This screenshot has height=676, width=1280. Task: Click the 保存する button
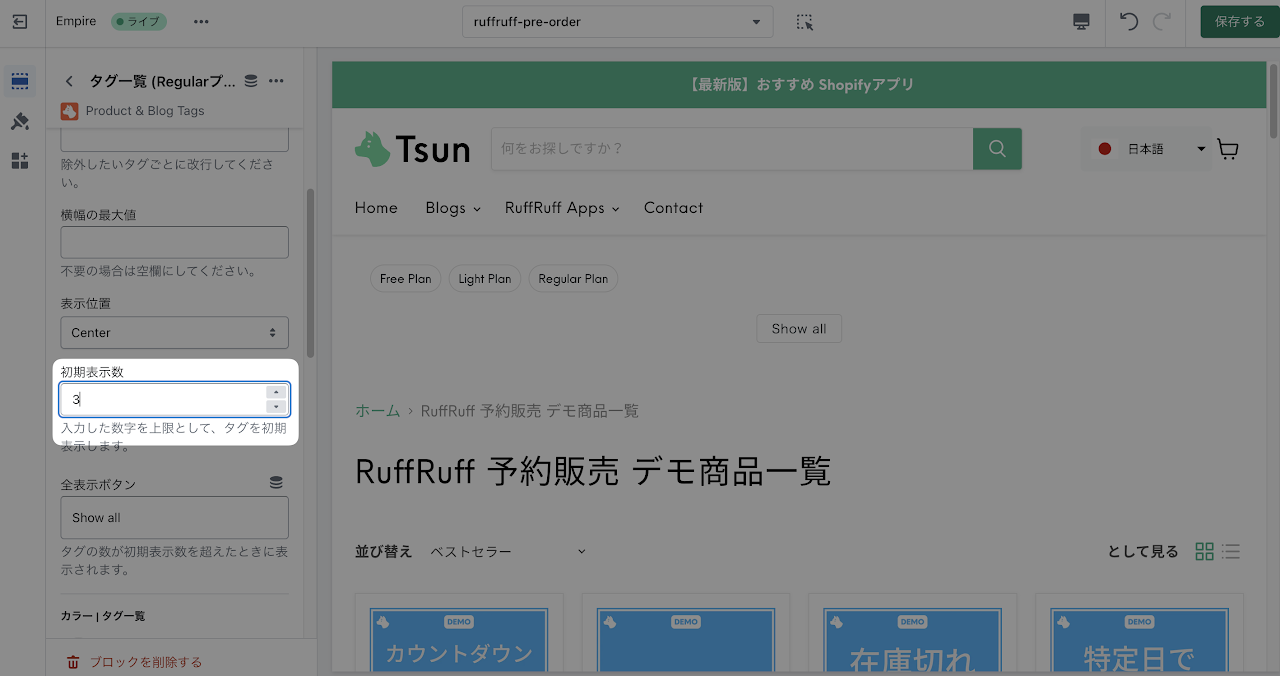pyautogui.click(x=1240, y=22)
